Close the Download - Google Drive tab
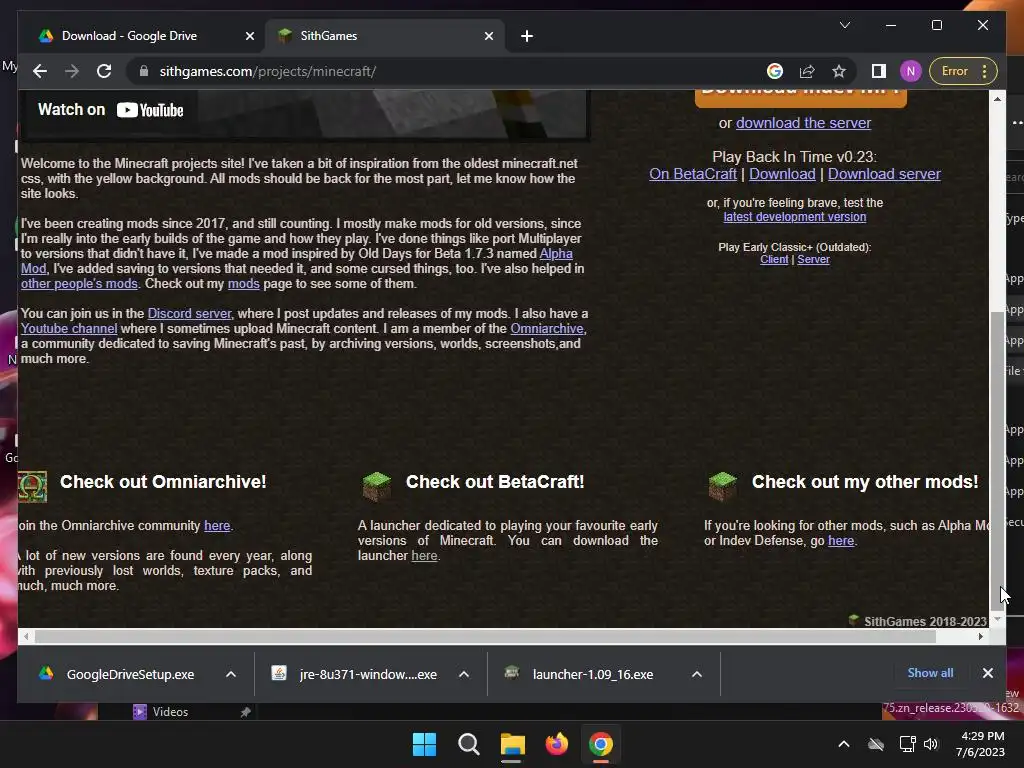This screenshot has width=1024, height=768. click(249, 36)
